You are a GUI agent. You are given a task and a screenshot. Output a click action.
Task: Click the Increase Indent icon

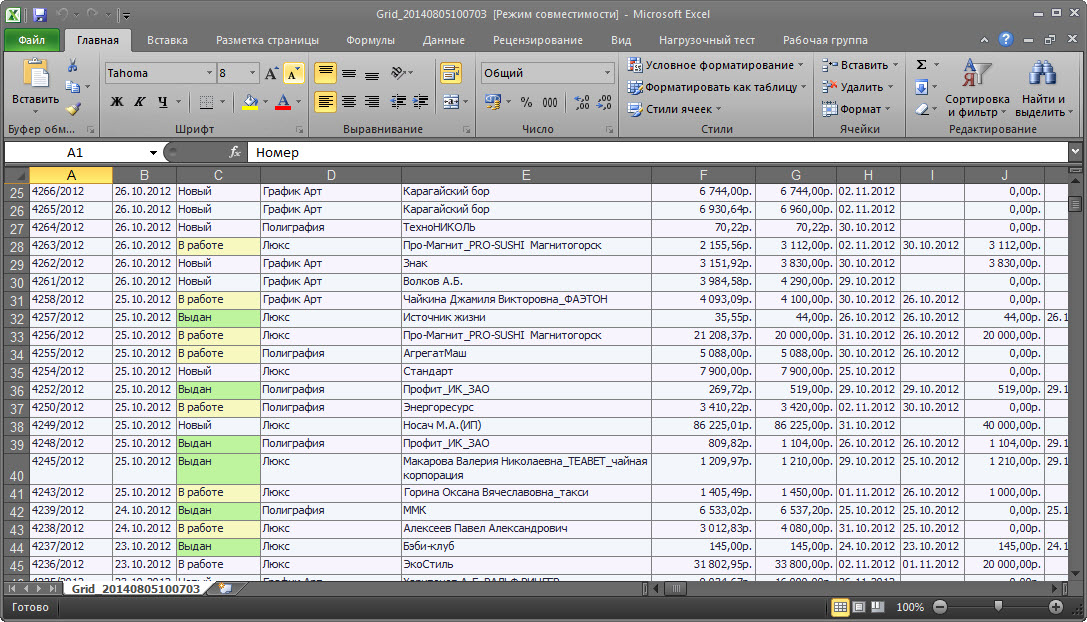click(420, 102)
